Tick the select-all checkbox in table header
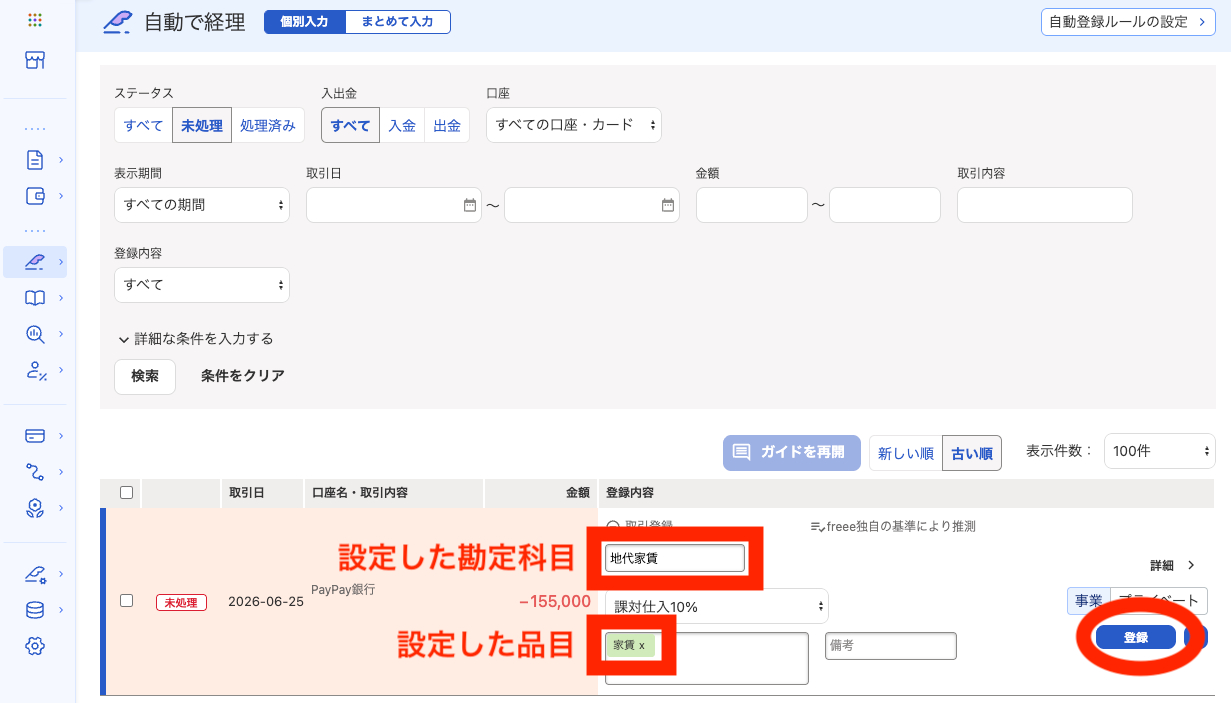The width and height of the screenshot is (1231, 703). click(126, 492)
